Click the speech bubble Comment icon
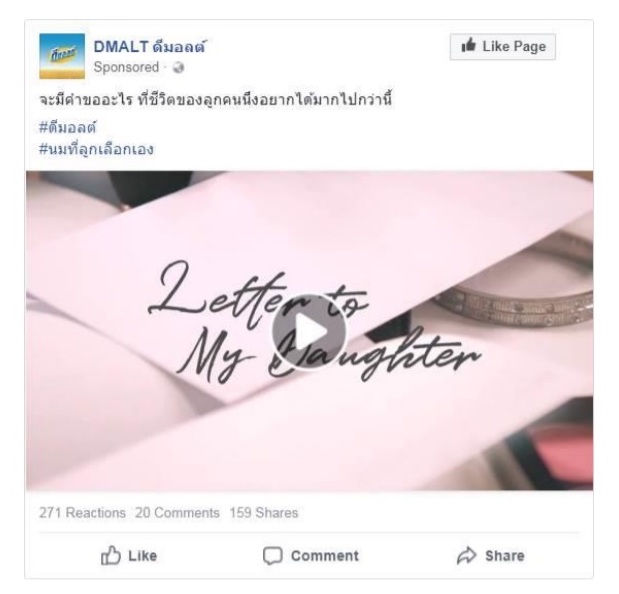Viewport: 619px width, 594px height. tap(273, 556)
